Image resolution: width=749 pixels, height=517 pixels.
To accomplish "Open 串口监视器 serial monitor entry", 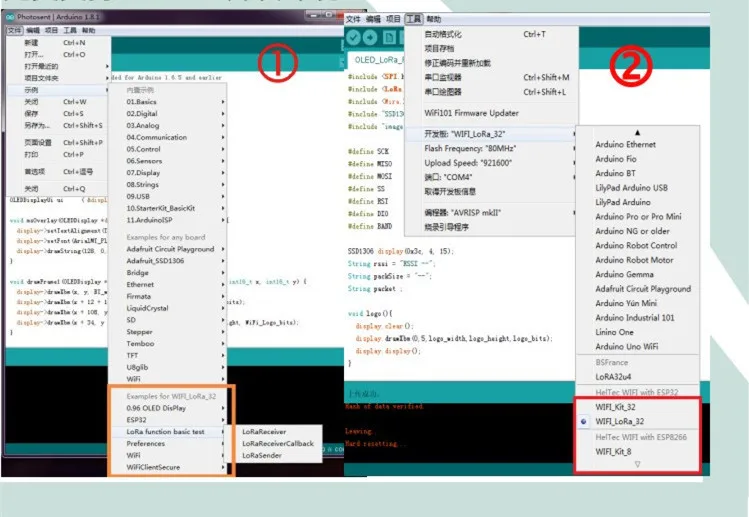I will pos(491,77).
